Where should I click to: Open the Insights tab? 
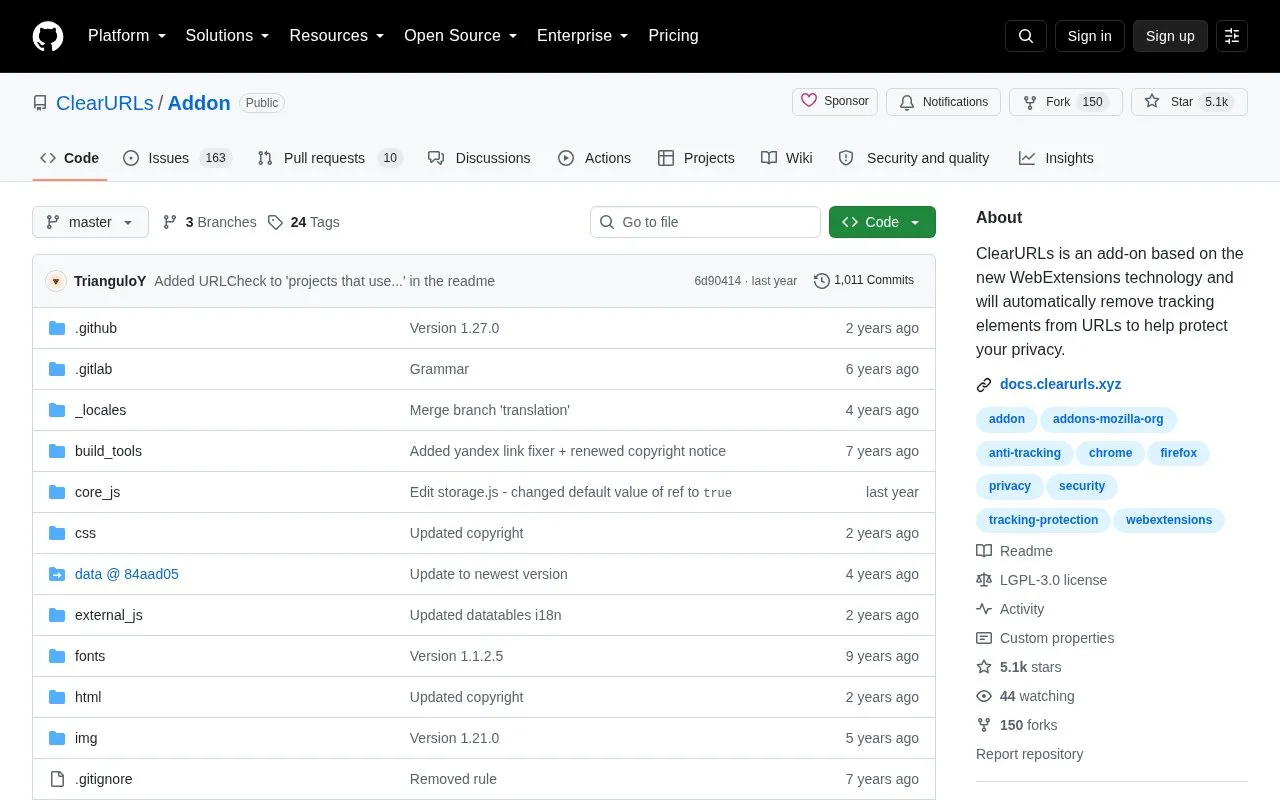[x=1056, y=158]
